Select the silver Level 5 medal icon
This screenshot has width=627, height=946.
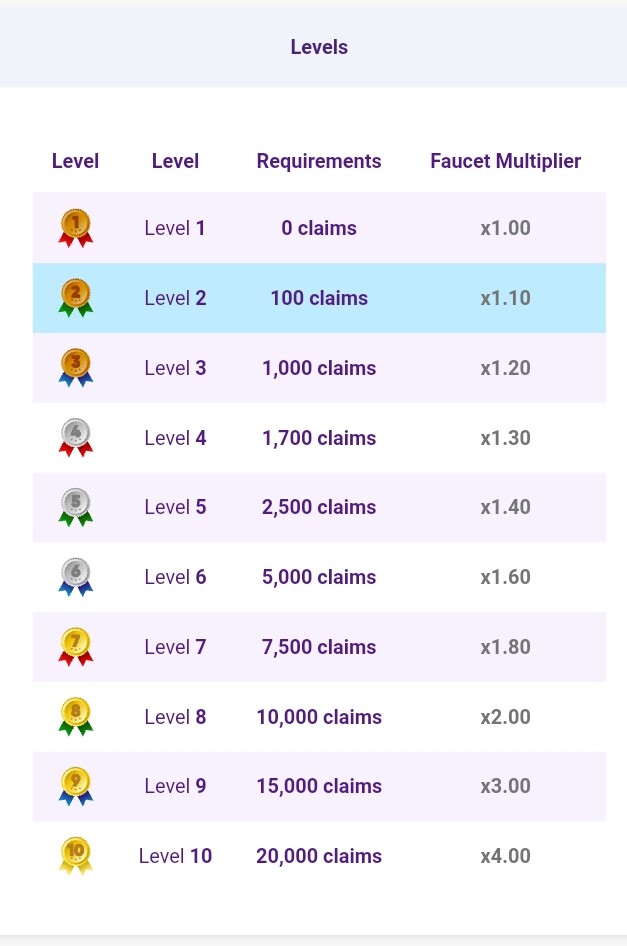click(x=75, y=507)
